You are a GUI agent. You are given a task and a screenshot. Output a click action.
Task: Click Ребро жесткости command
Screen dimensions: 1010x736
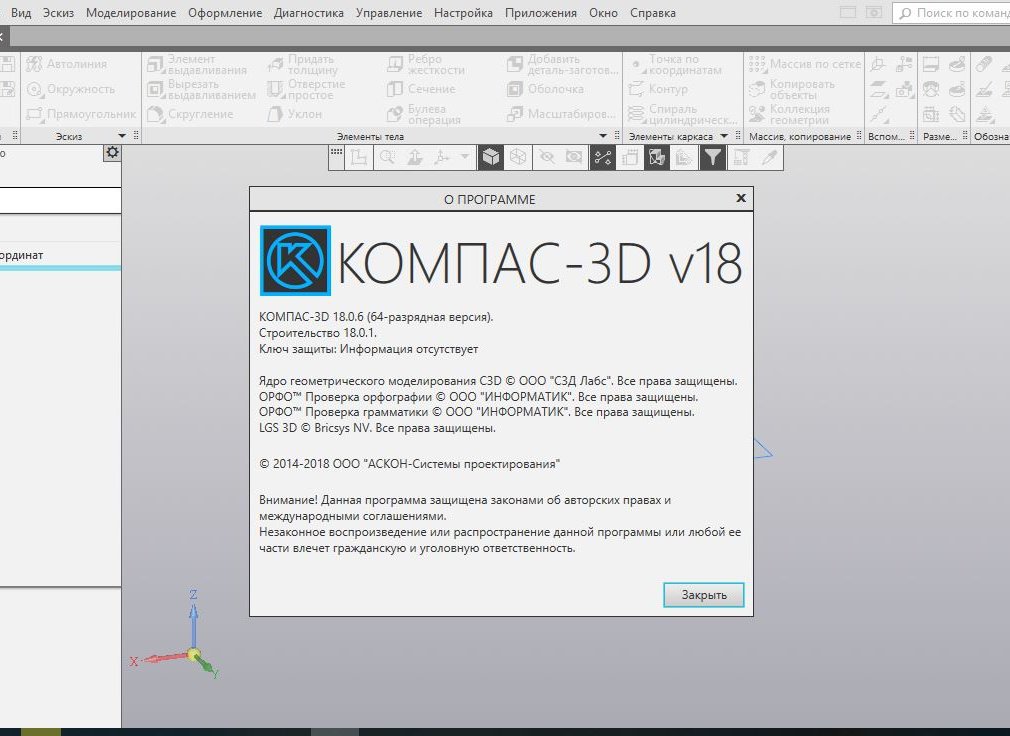426,64
